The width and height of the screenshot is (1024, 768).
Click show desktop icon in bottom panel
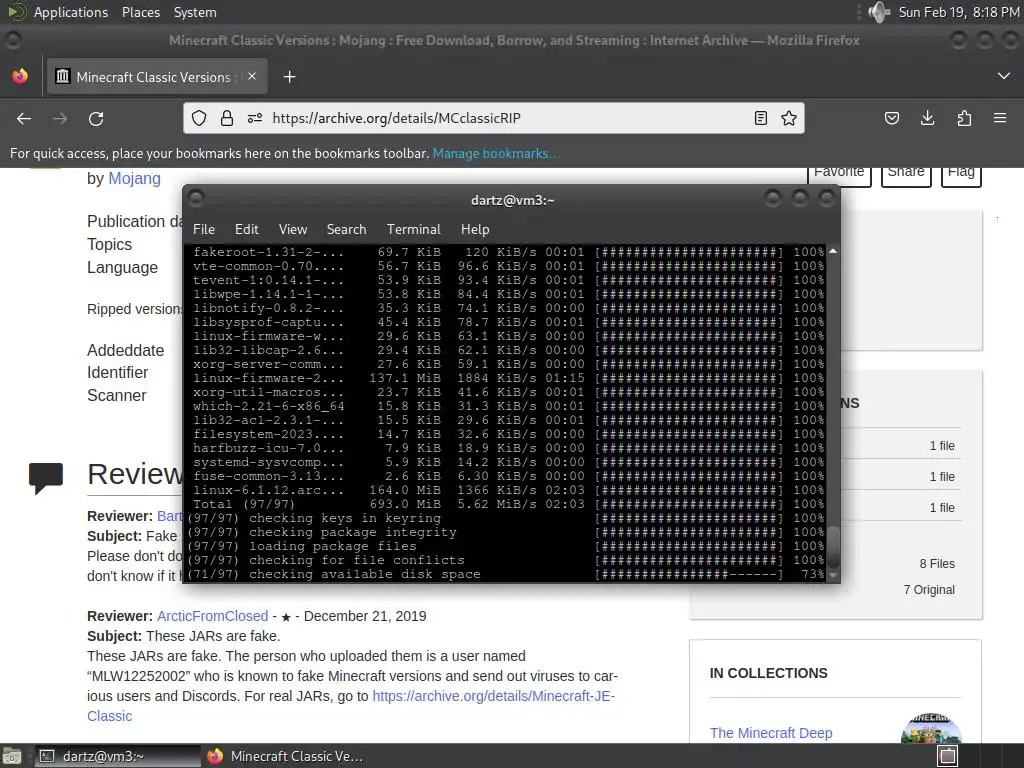(12, 756)
